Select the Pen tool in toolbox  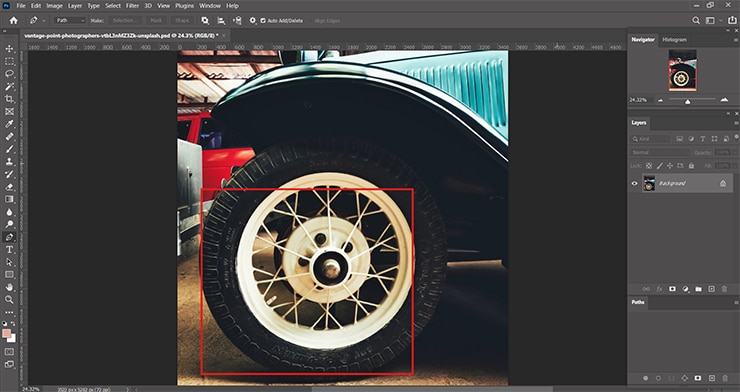point(9,237)
